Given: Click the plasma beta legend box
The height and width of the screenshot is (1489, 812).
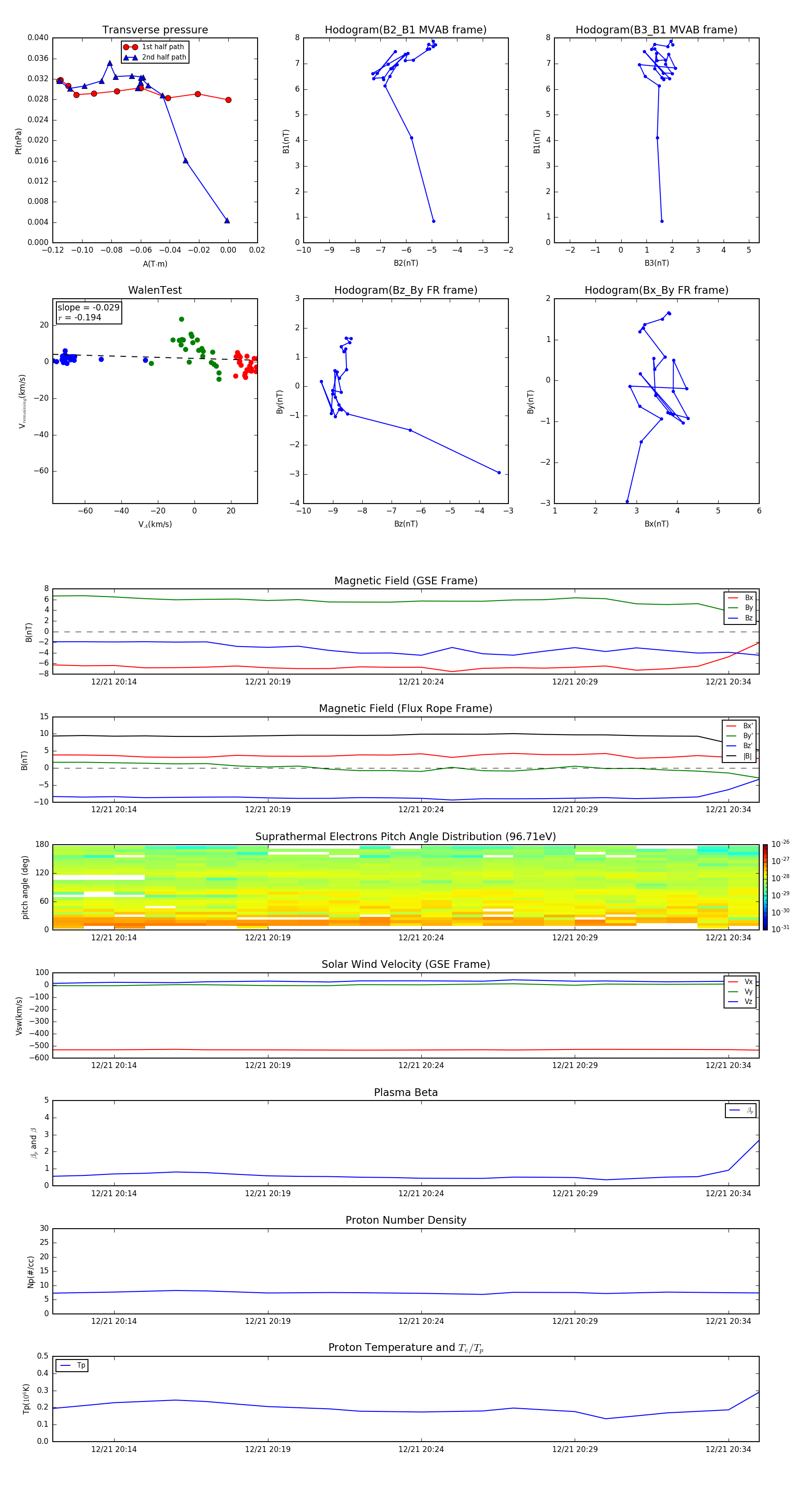Looking at the screenshot, I should 740,1110.
